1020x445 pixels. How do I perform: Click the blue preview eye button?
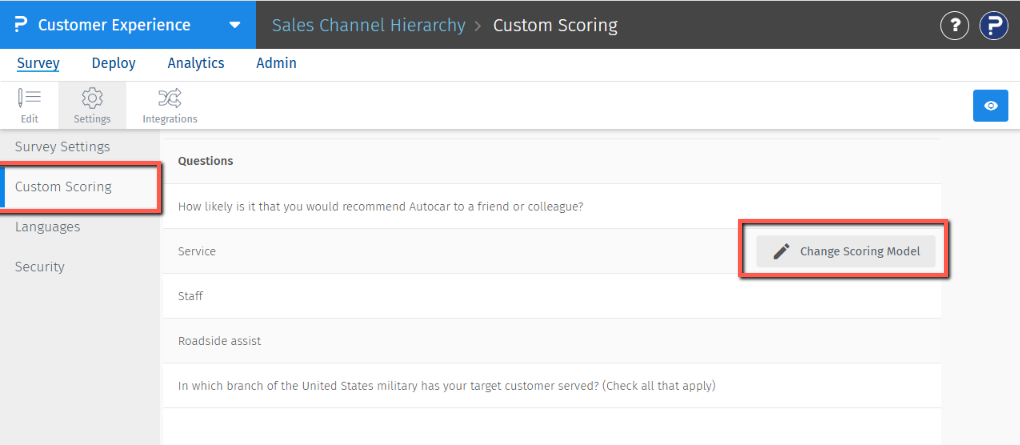click(991, 105)
